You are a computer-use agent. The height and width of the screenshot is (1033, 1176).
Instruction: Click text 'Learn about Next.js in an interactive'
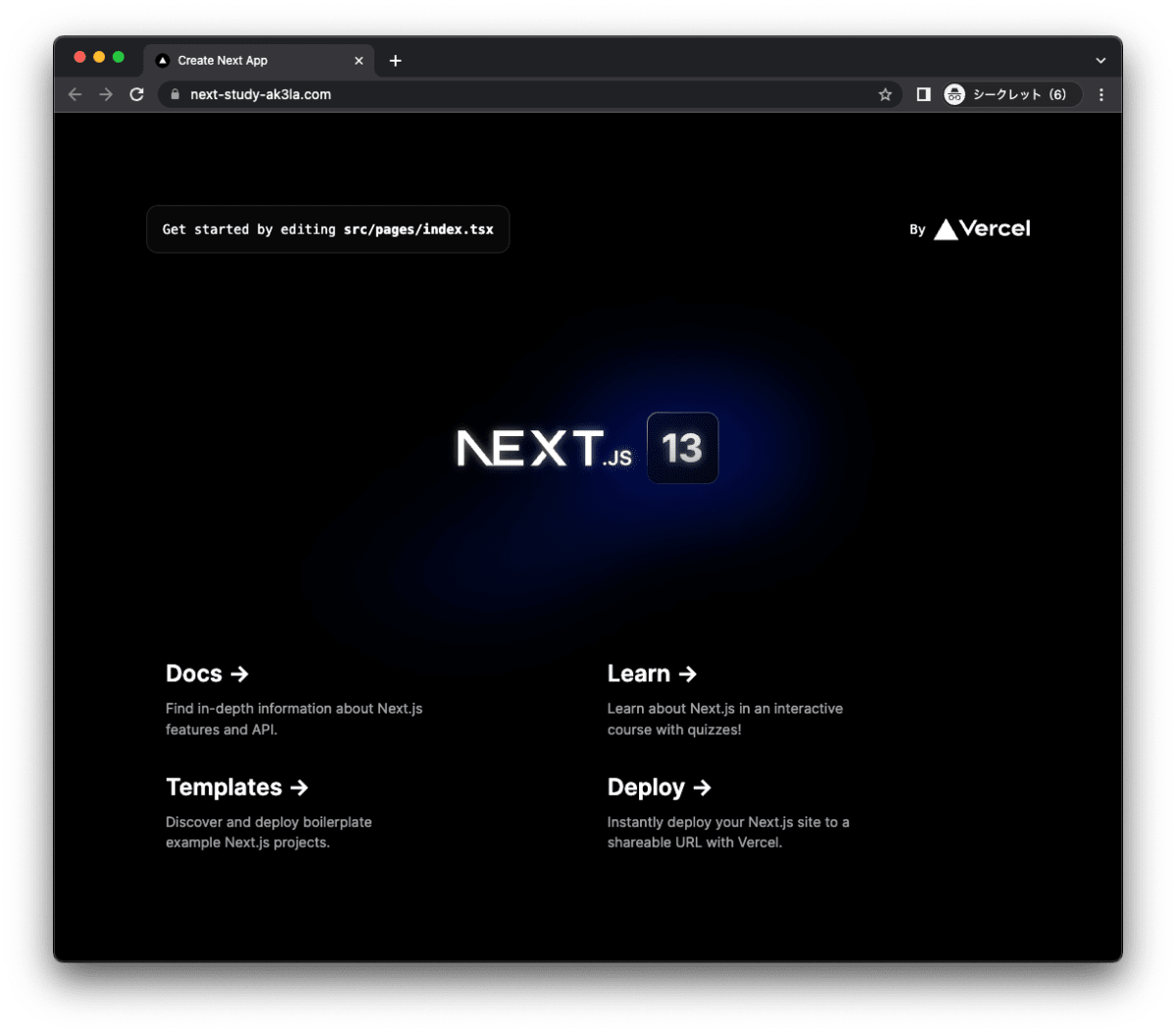pyautogui.click(x=725, y=709)
